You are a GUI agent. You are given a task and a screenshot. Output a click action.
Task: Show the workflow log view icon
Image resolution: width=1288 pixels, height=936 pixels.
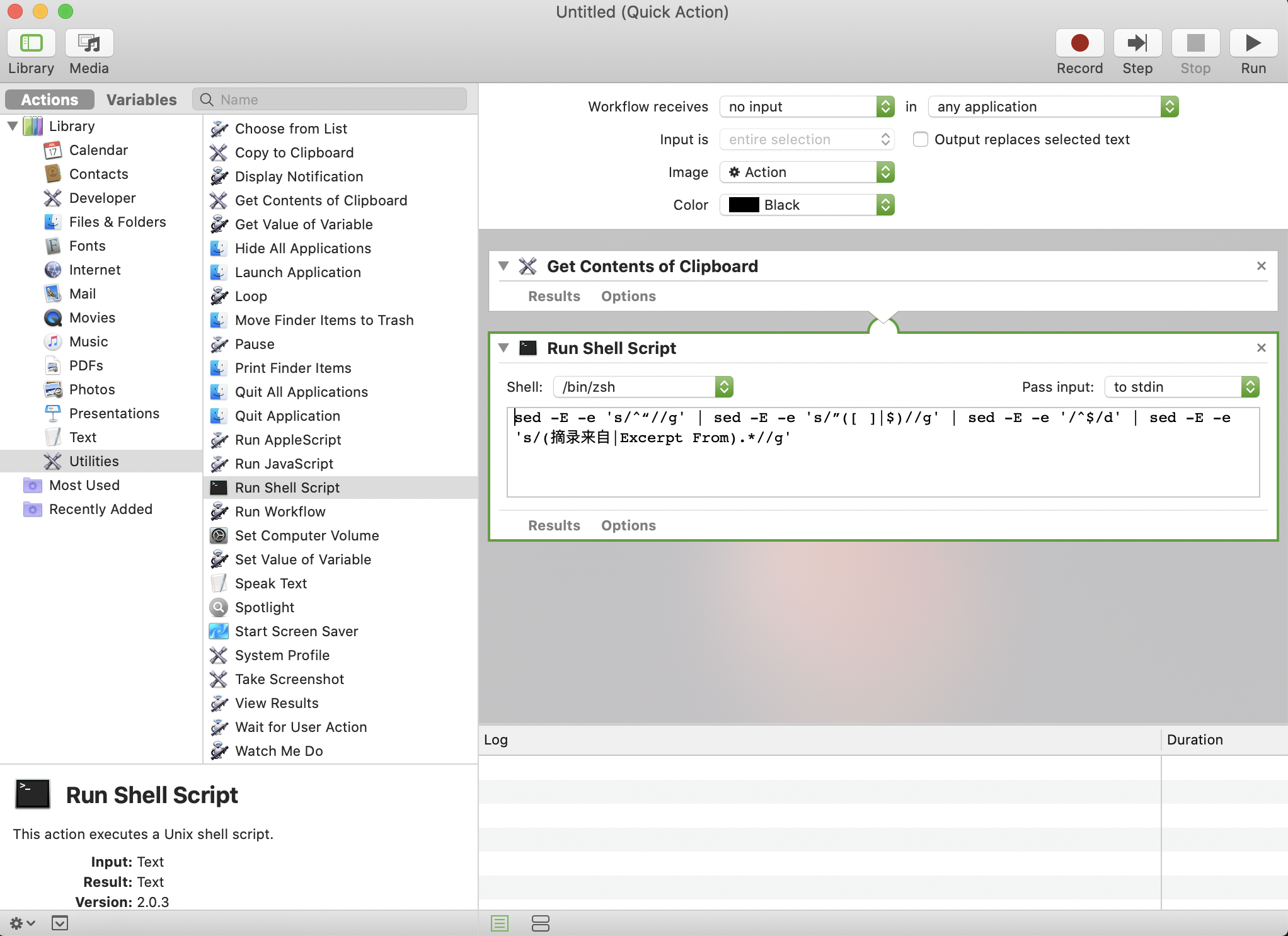point(500,923)
